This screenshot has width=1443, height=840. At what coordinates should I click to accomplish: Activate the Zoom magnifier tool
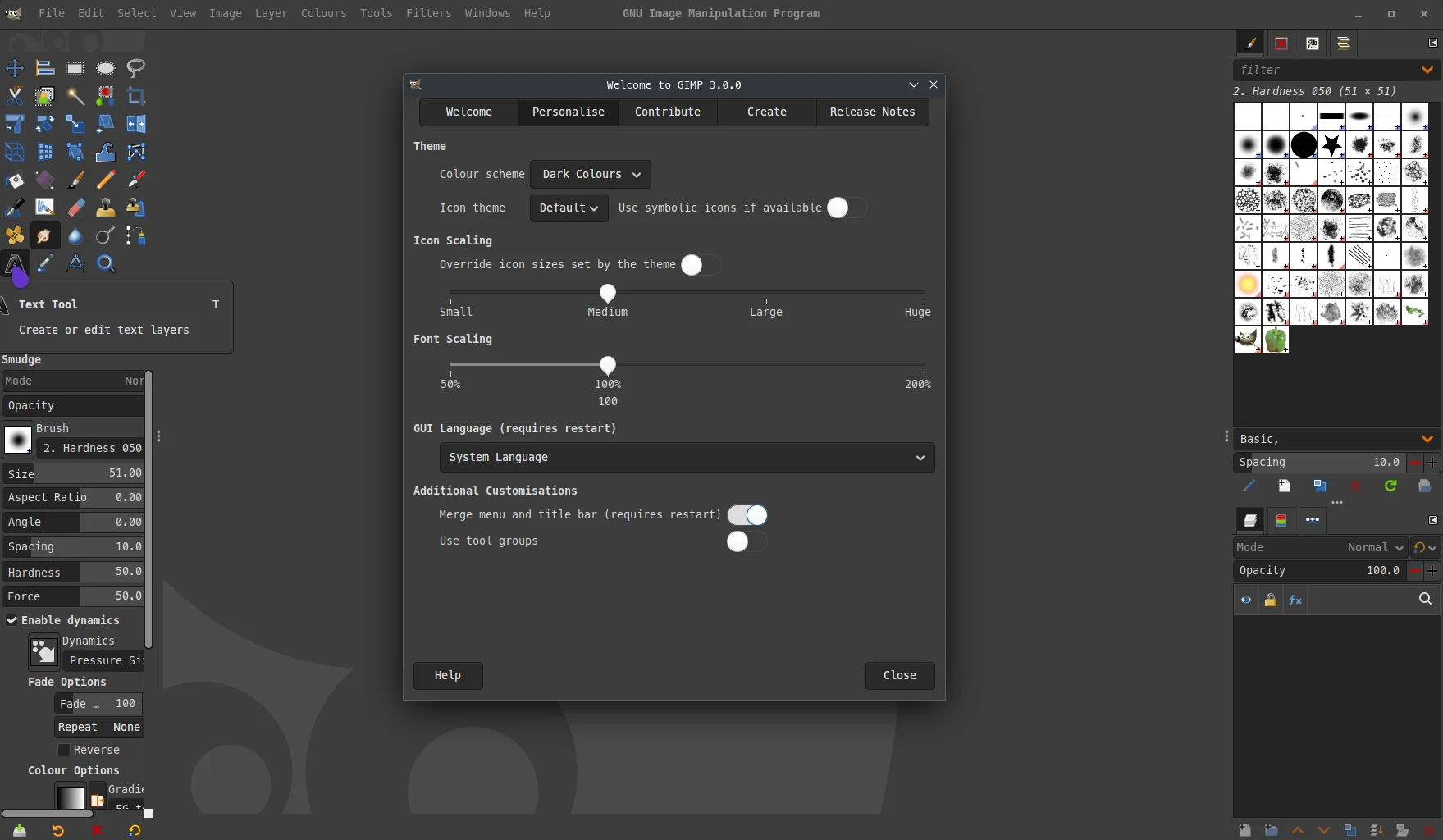pos(106,264)
